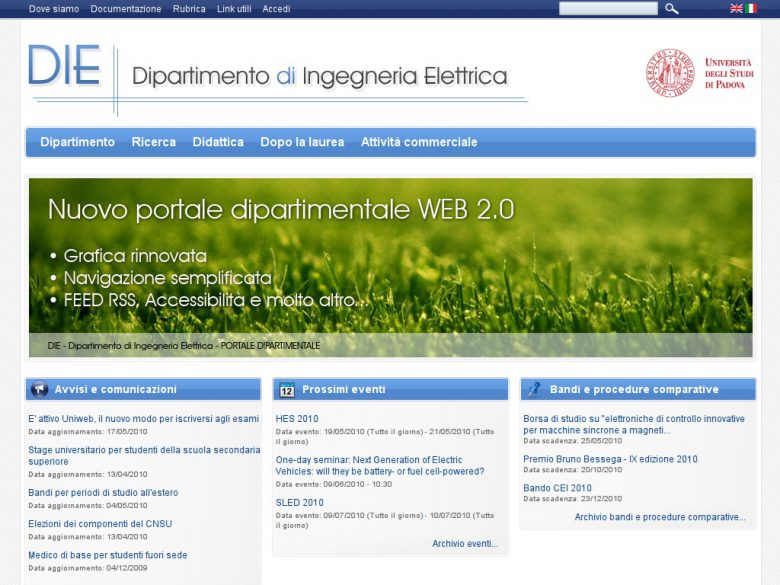
Task: Click Dipartimento di Ingegneria Elettrica title
Action: coord(319,76)
